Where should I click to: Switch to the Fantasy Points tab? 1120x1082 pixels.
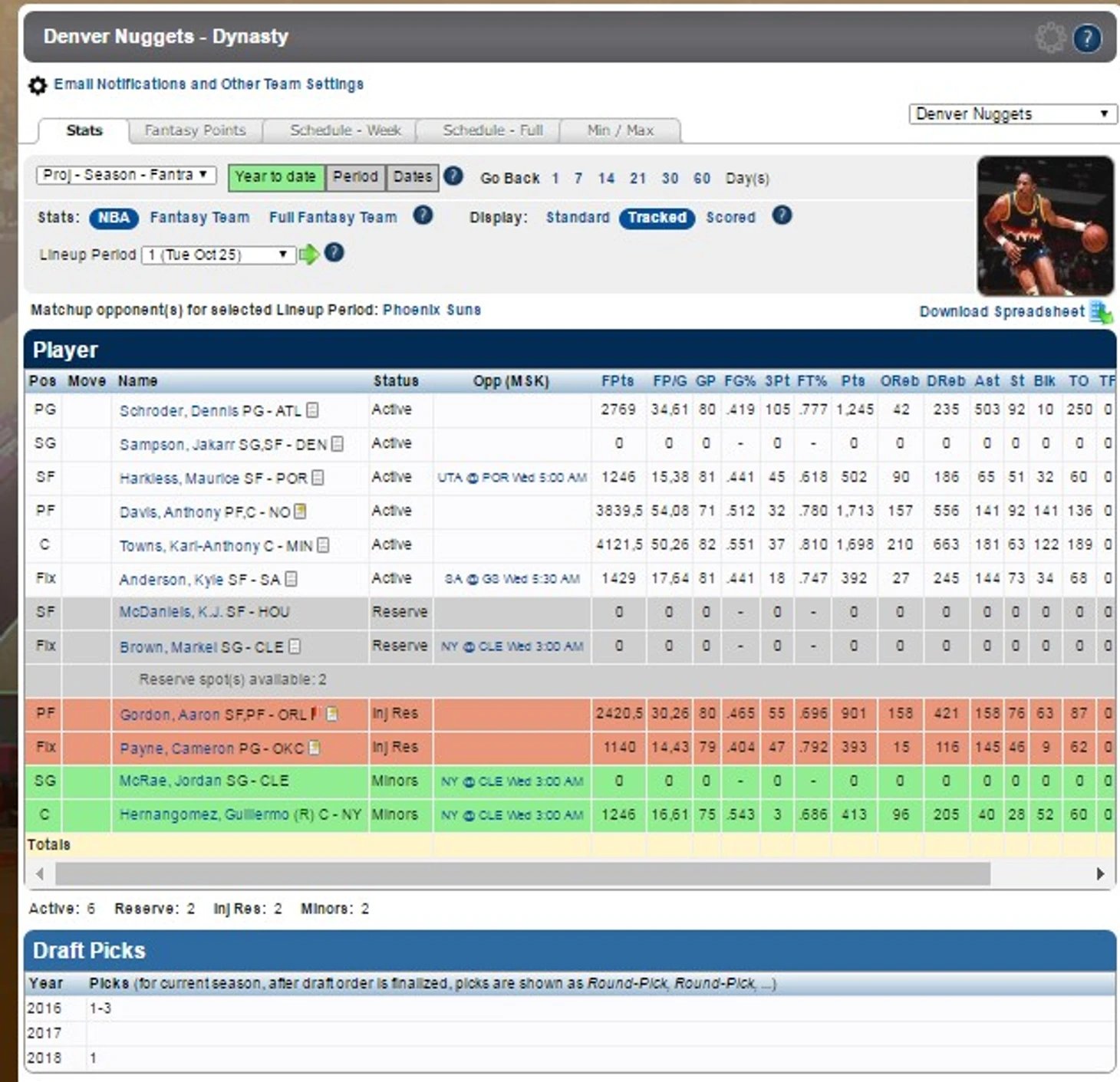pos(195,130)
